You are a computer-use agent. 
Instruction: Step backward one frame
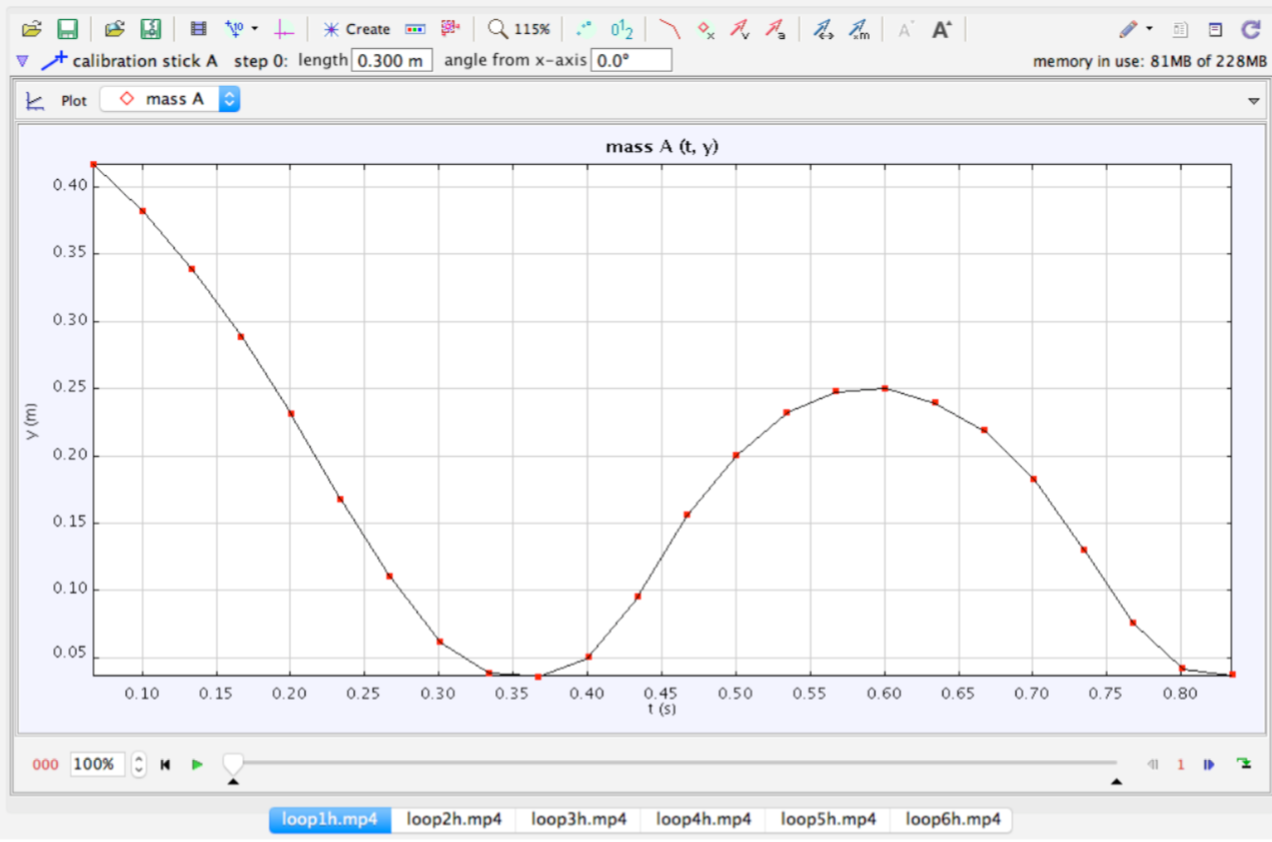coord(1152,765)
